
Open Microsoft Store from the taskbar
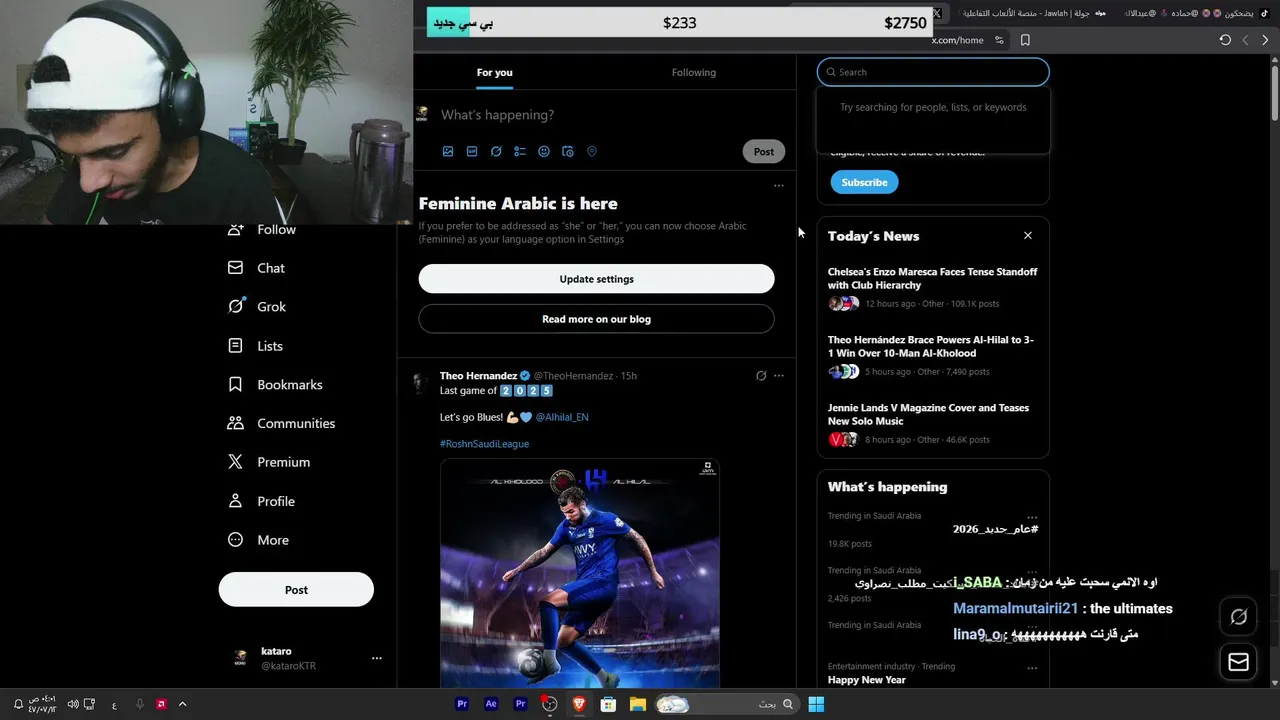[608, 704]
